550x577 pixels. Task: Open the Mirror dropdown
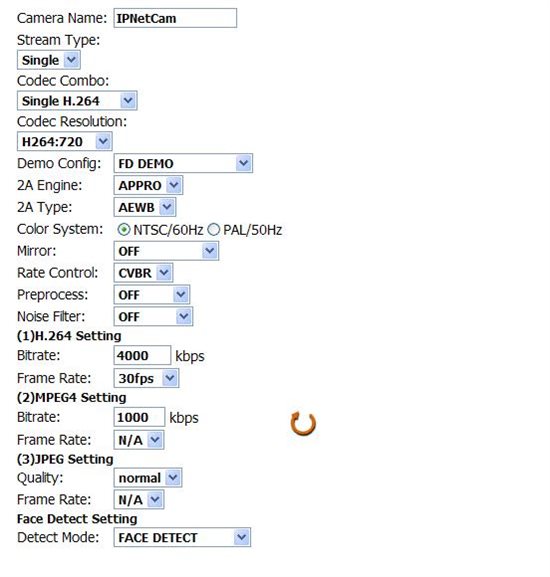(x=166, y=251)
